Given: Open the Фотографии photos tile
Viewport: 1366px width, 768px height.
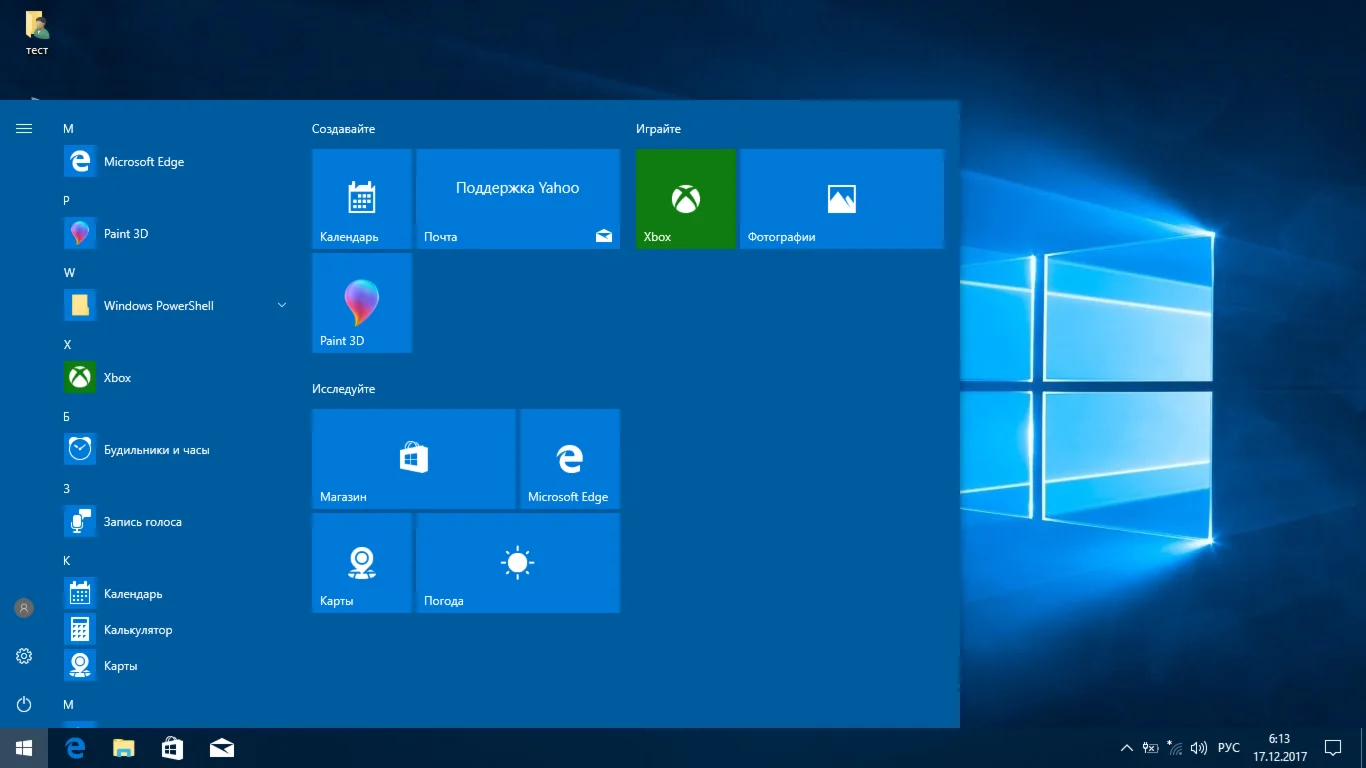Looking at the screenshot, I should coord(841,199).
